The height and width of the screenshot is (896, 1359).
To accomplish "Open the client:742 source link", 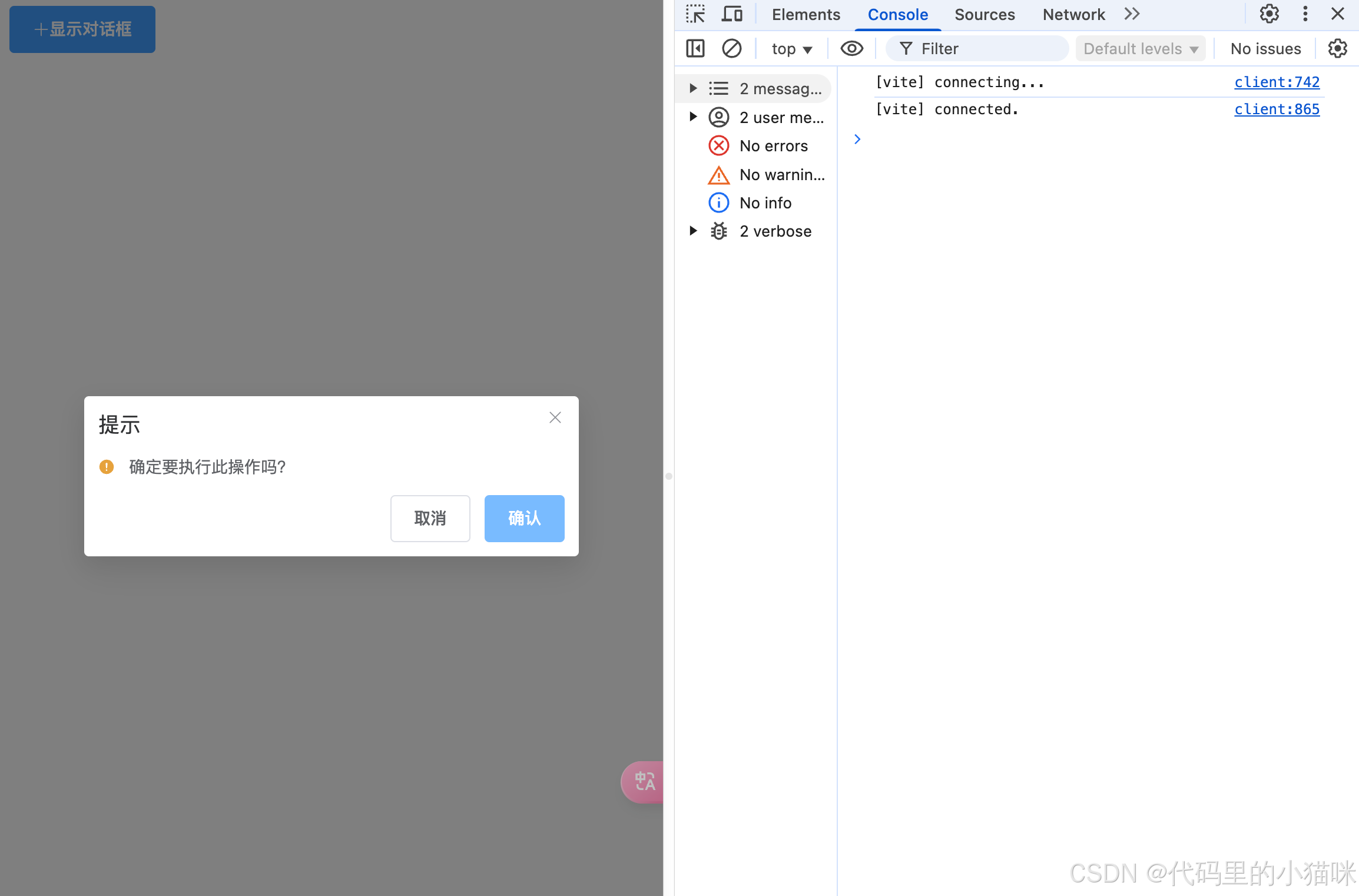I will [1277, 82].
